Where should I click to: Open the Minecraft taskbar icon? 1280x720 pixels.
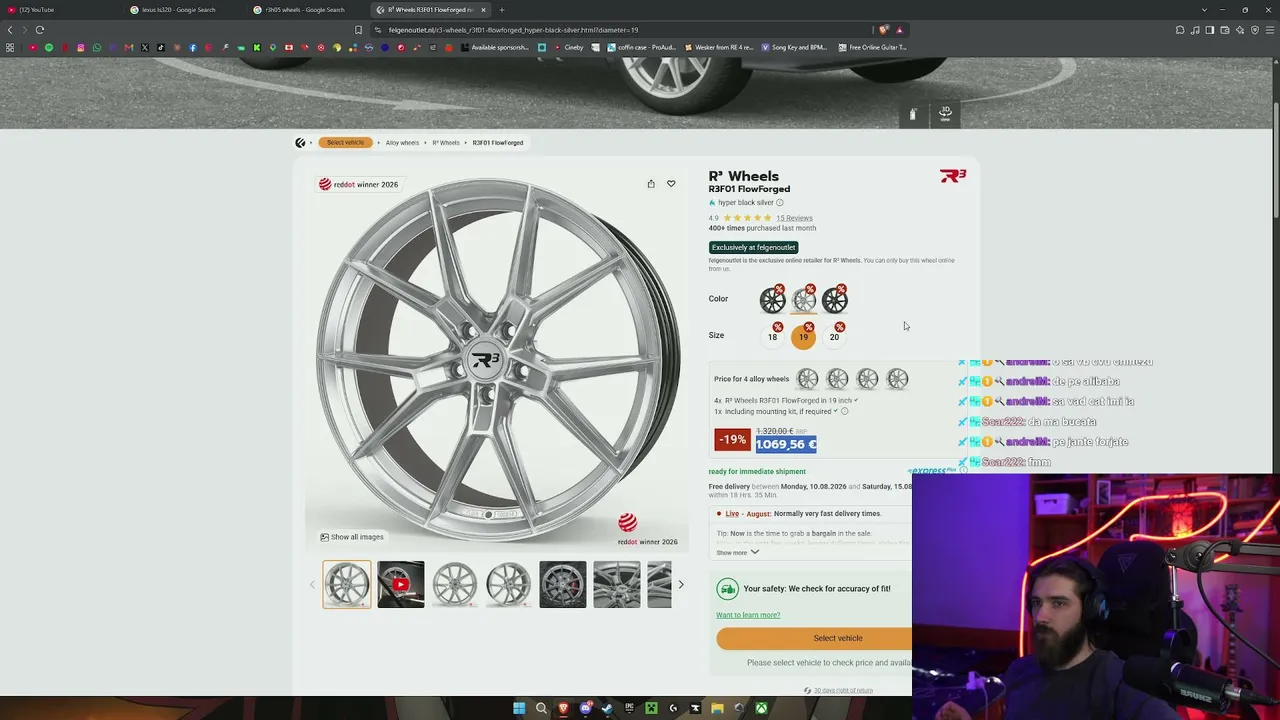pyautogui.click(x=651, y=709)
